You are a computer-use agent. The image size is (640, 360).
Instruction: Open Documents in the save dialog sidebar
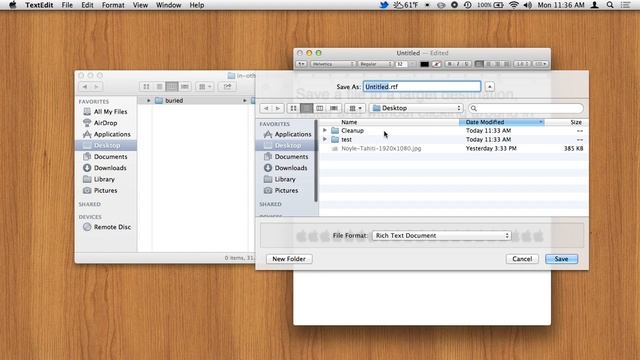click(286, 157)
